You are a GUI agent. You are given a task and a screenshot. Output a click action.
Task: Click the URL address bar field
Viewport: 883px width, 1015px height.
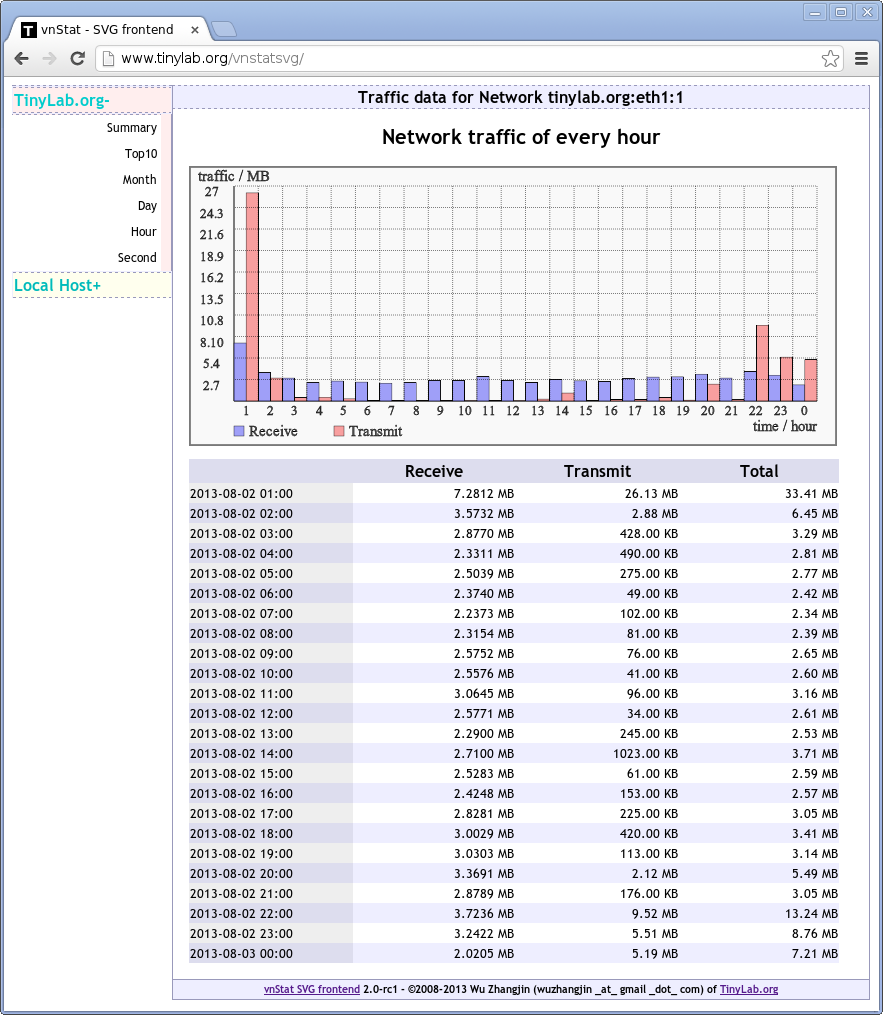460,59
